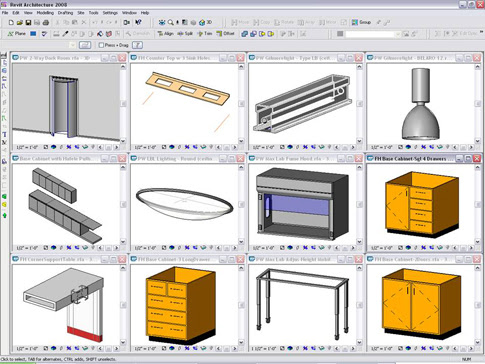Click the Mirror edit tool
Image resolution: width=485 pixels, height=364 pixels.
pyautogui.click(x=328, y=22)
